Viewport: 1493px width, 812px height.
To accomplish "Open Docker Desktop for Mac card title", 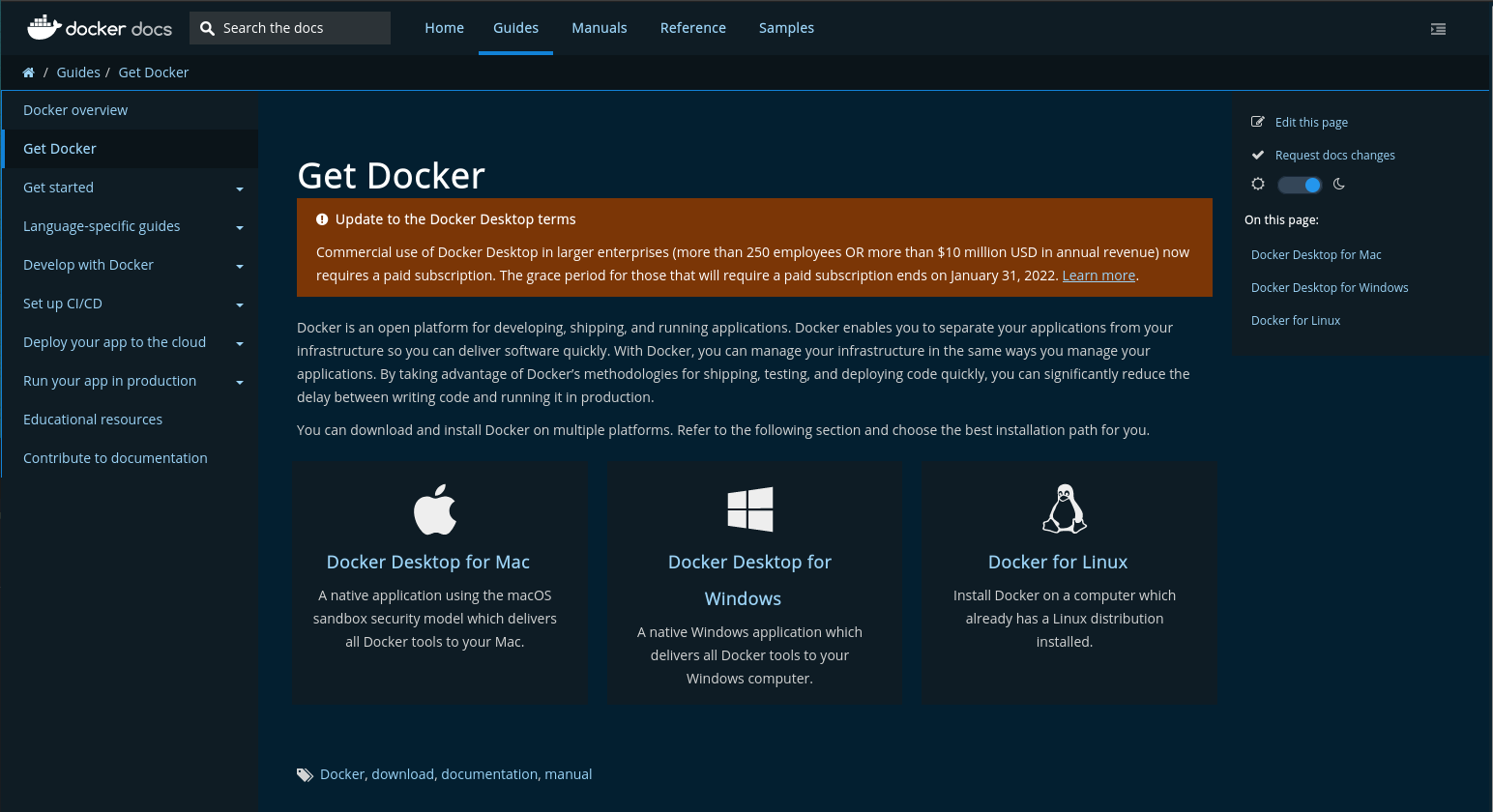I will click(428, 562).
